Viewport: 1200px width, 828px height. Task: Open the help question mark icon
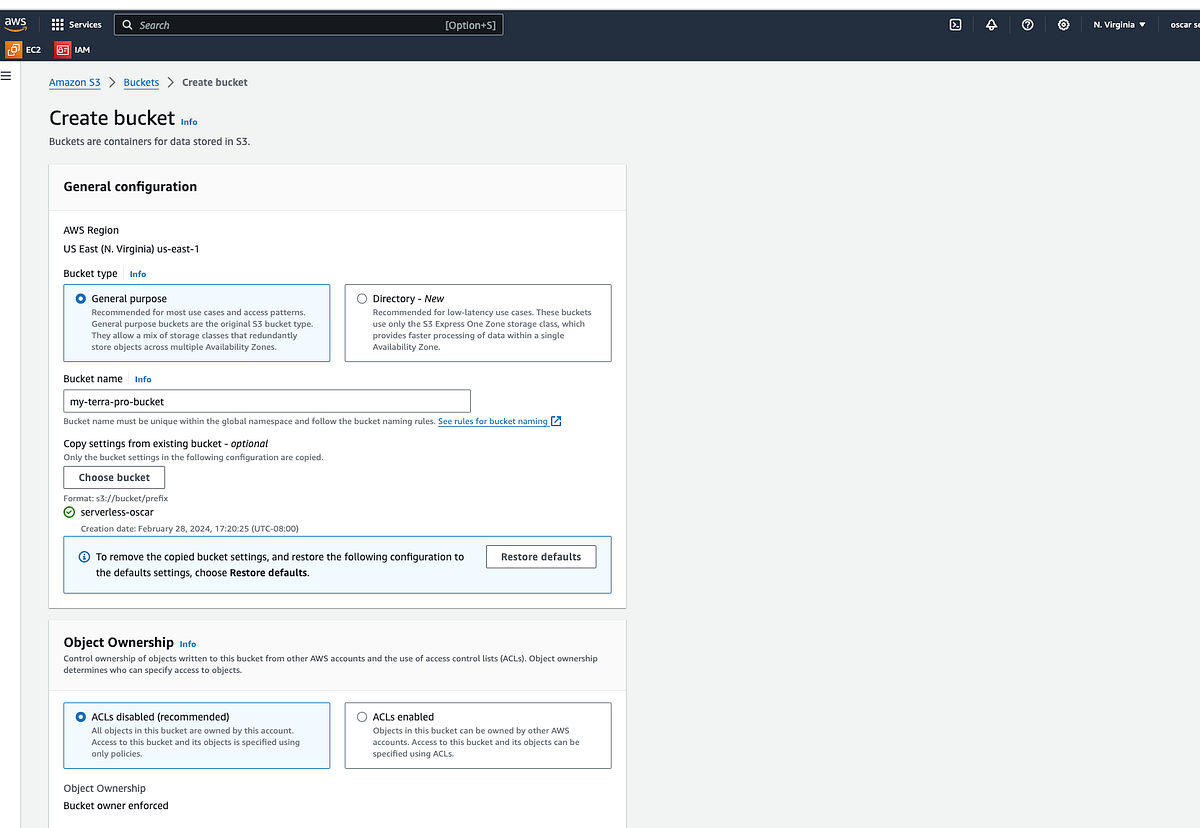coord(1027,24)
